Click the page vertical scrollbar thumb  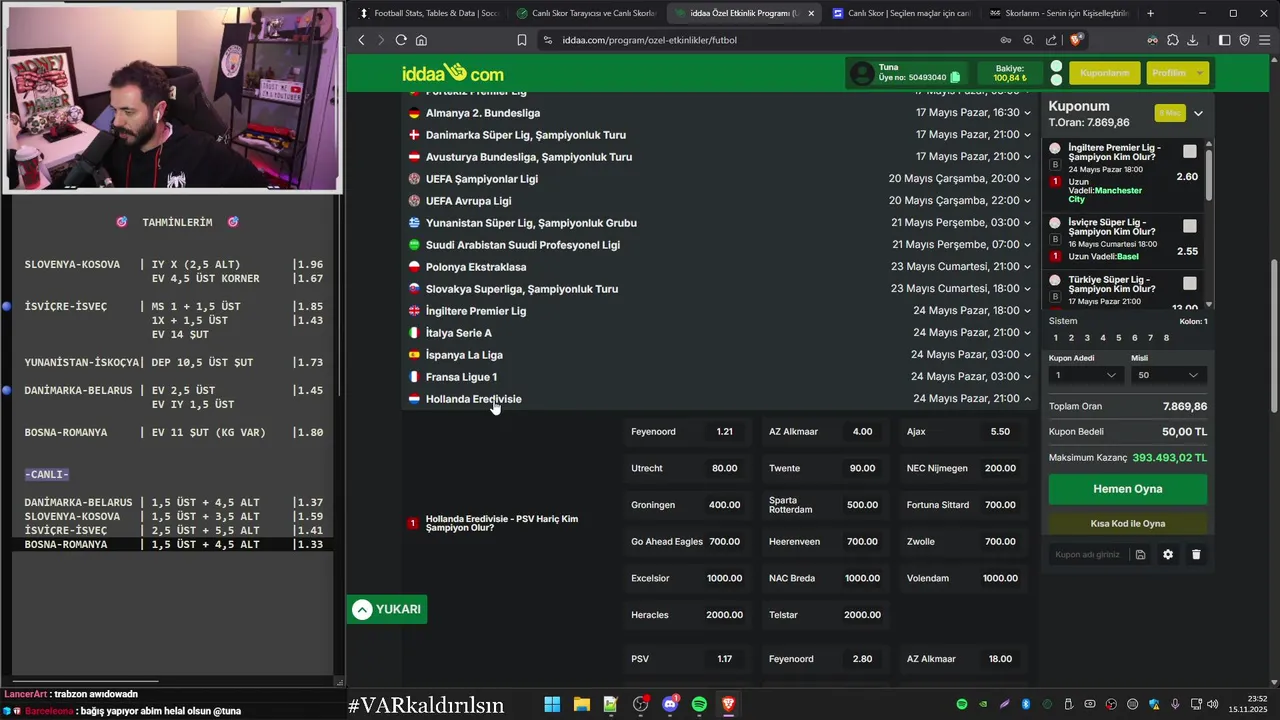click(1273, 335)
